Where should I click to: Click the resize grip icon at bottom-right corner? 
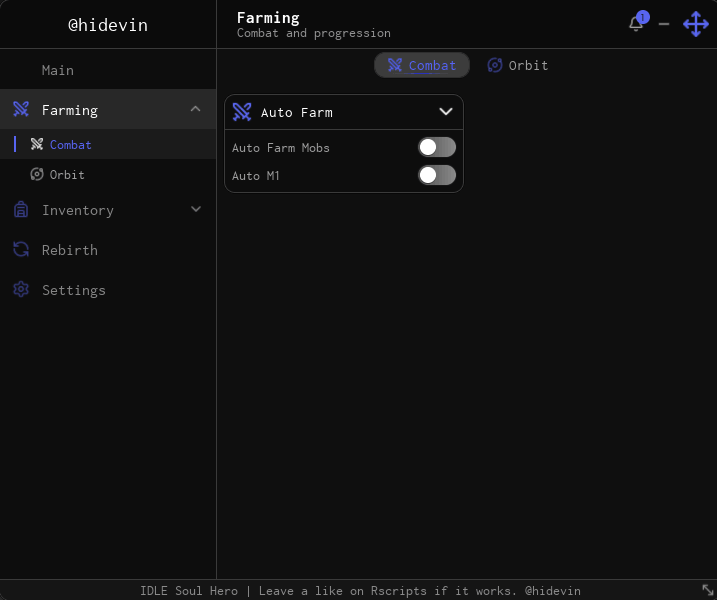[707, 590]
